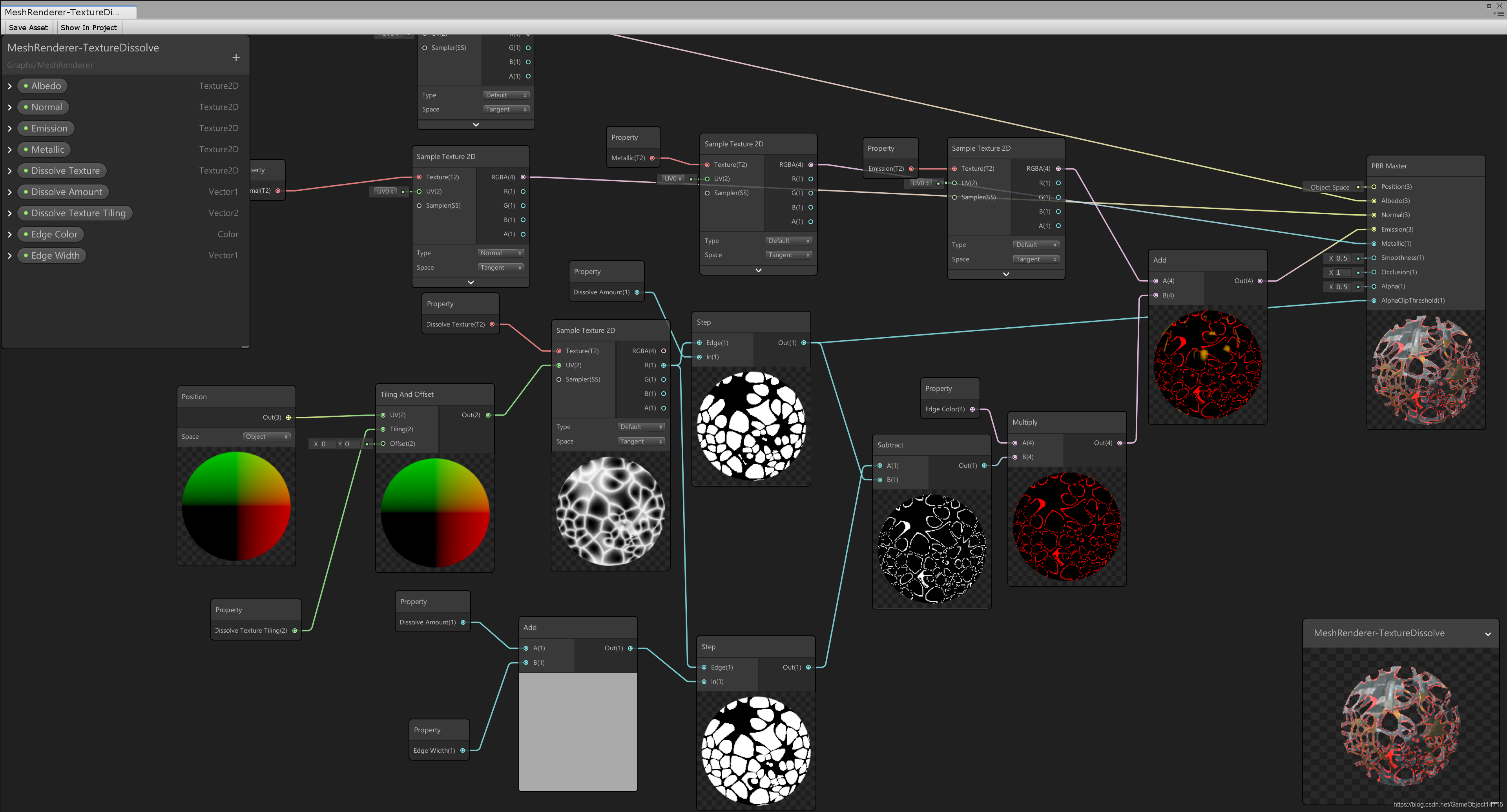Select the Dissolve Texture Tiling property pill
1507x812 pixels.
(75, 213)
